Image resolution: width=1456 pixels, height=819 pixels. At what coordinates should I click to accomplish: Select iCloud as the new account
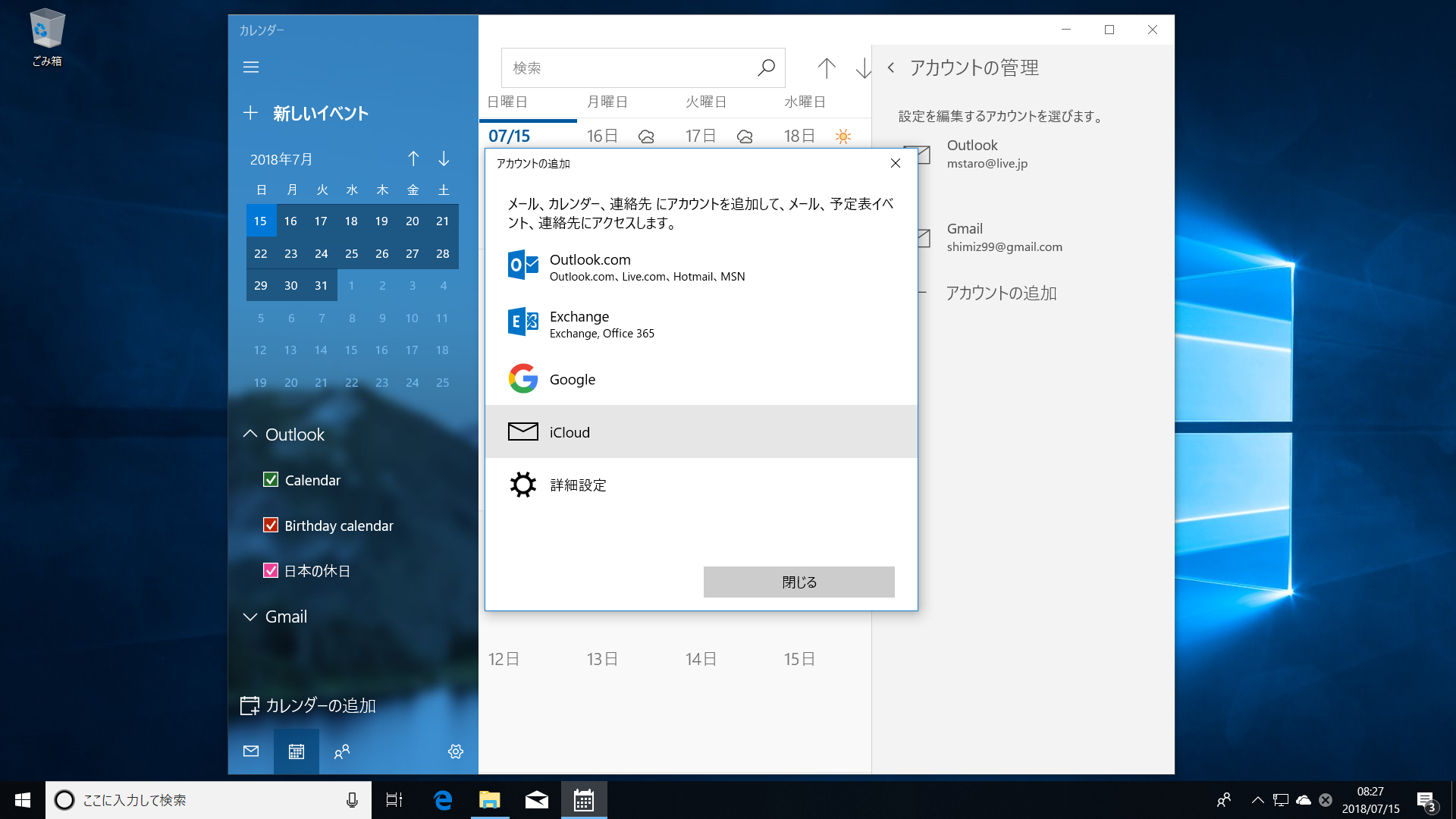coord(570,431)
